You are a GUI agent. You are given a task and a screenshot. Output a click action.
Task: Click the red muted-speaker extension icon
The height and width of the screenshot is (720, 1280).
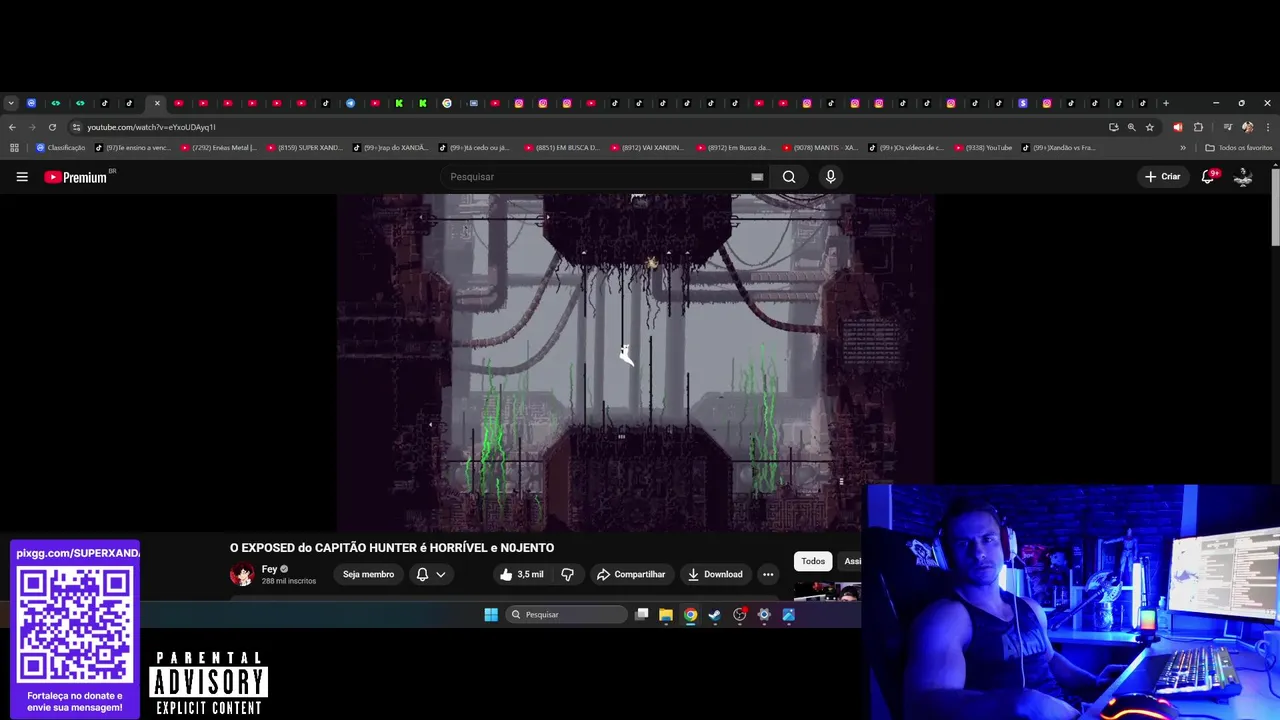point(1177,127)
